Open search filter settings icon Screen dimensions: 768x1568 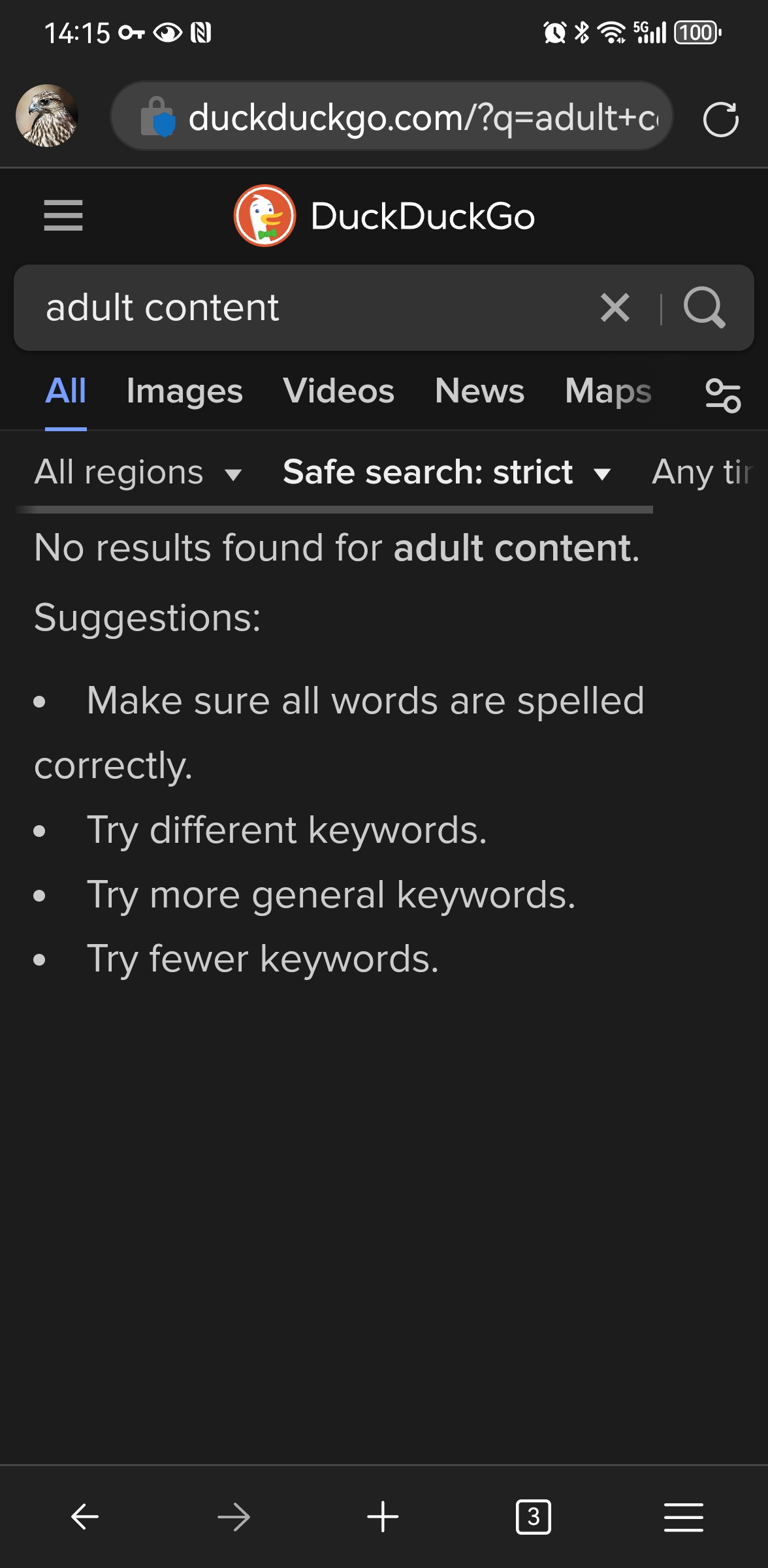pos(722,396)
